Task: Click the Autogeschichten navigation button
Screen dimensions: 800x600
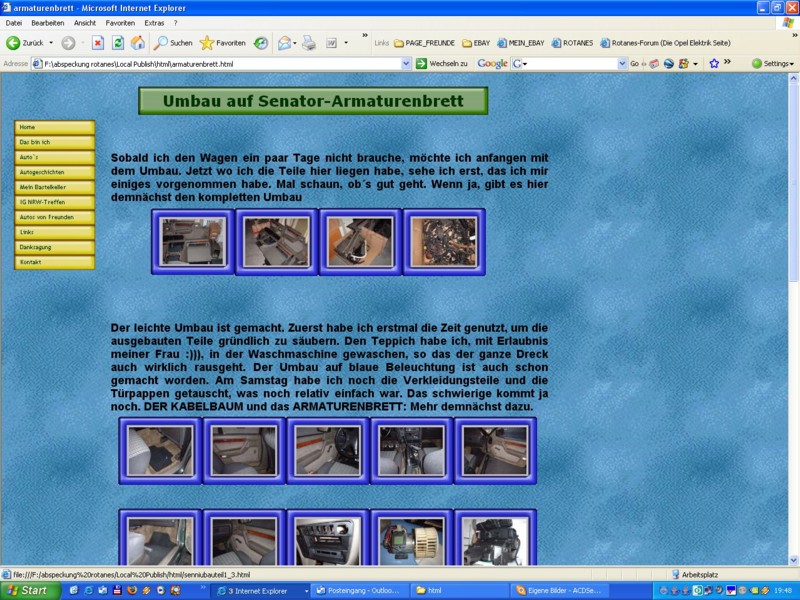Action: (x=54, y=172)
